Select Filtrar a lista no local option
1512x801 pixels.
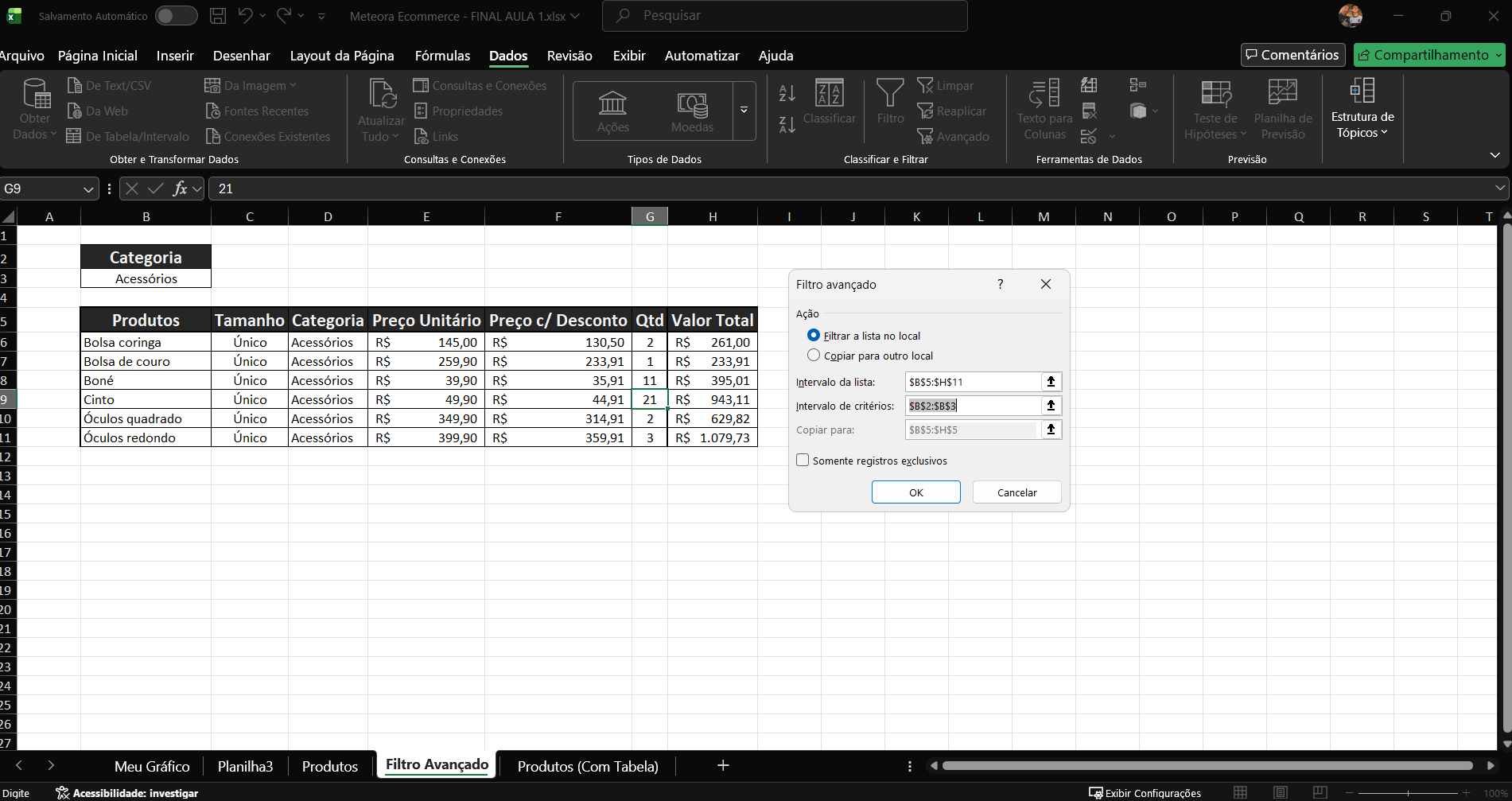tap(814, 336)
